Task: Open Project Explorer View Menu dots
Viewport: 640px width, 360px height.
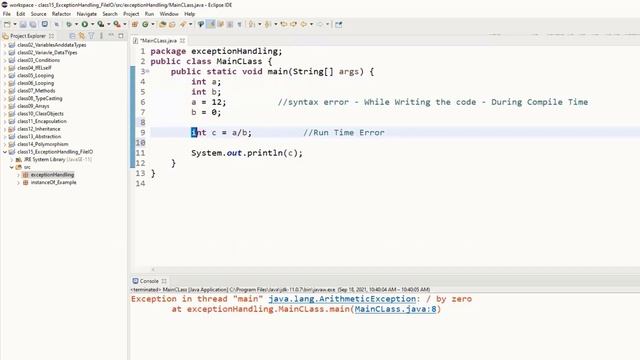Action: tap(101, 36)
